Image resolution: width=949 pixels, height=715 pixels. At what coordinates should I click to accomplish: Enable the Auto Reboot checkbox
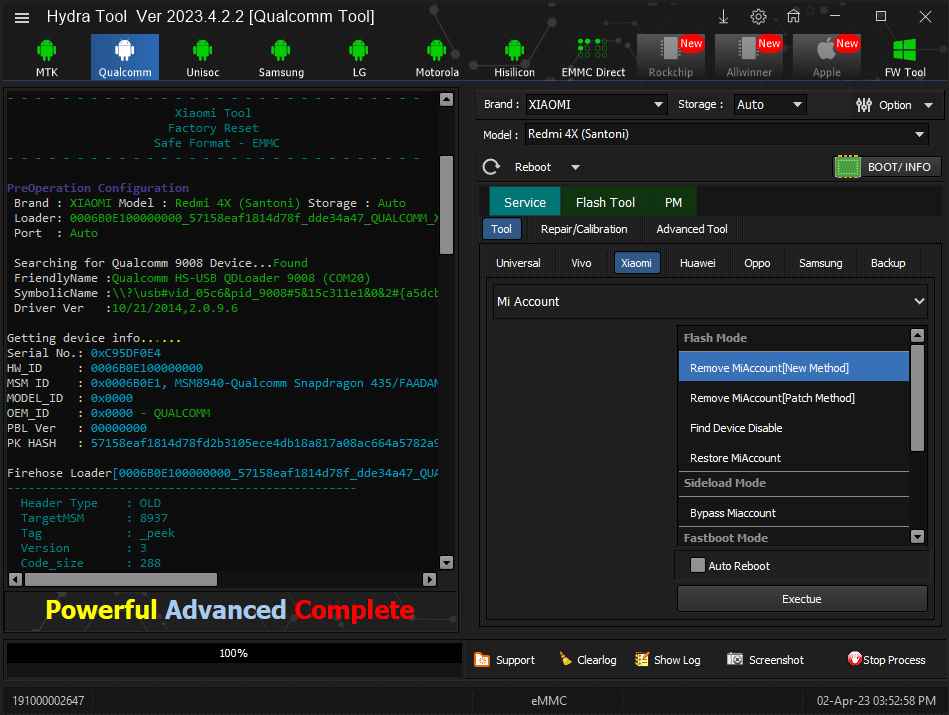[x=697, y=565]
